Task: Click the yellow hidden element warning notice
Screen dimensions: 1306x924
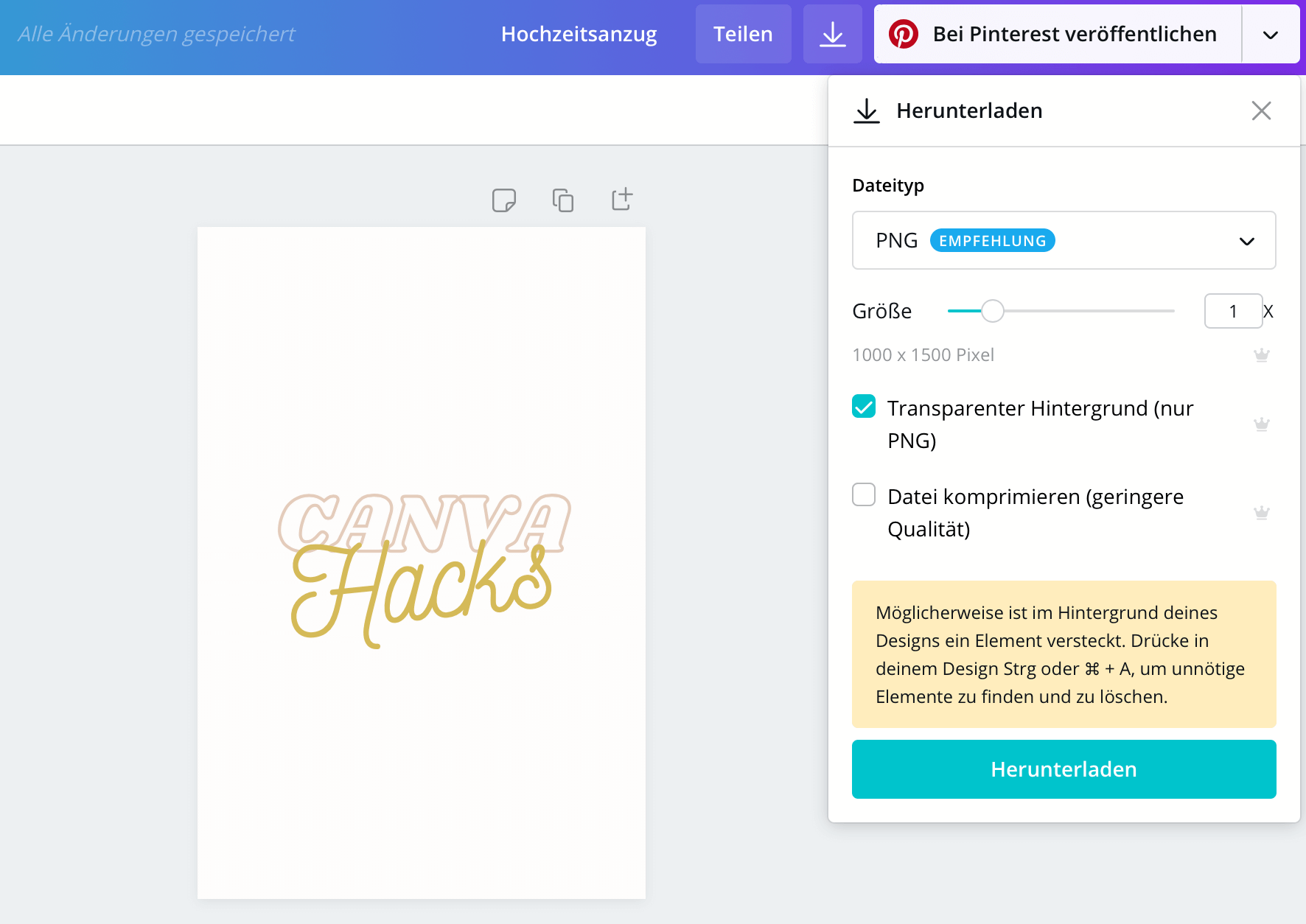Action: click(x=1064, y=654)
